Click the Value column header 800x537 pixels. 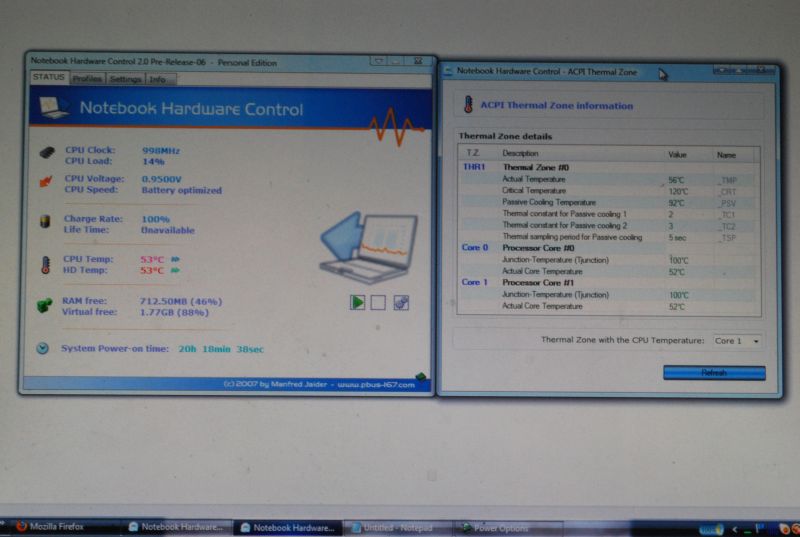[688, 155]
